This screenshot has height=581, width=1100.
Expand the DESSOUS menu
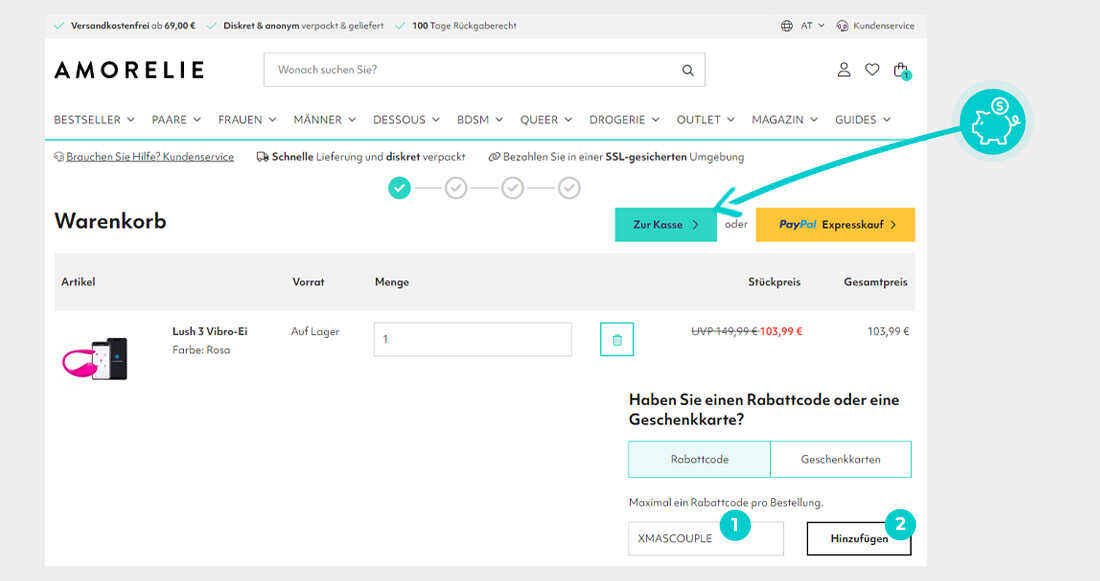(x=406, y=120)
